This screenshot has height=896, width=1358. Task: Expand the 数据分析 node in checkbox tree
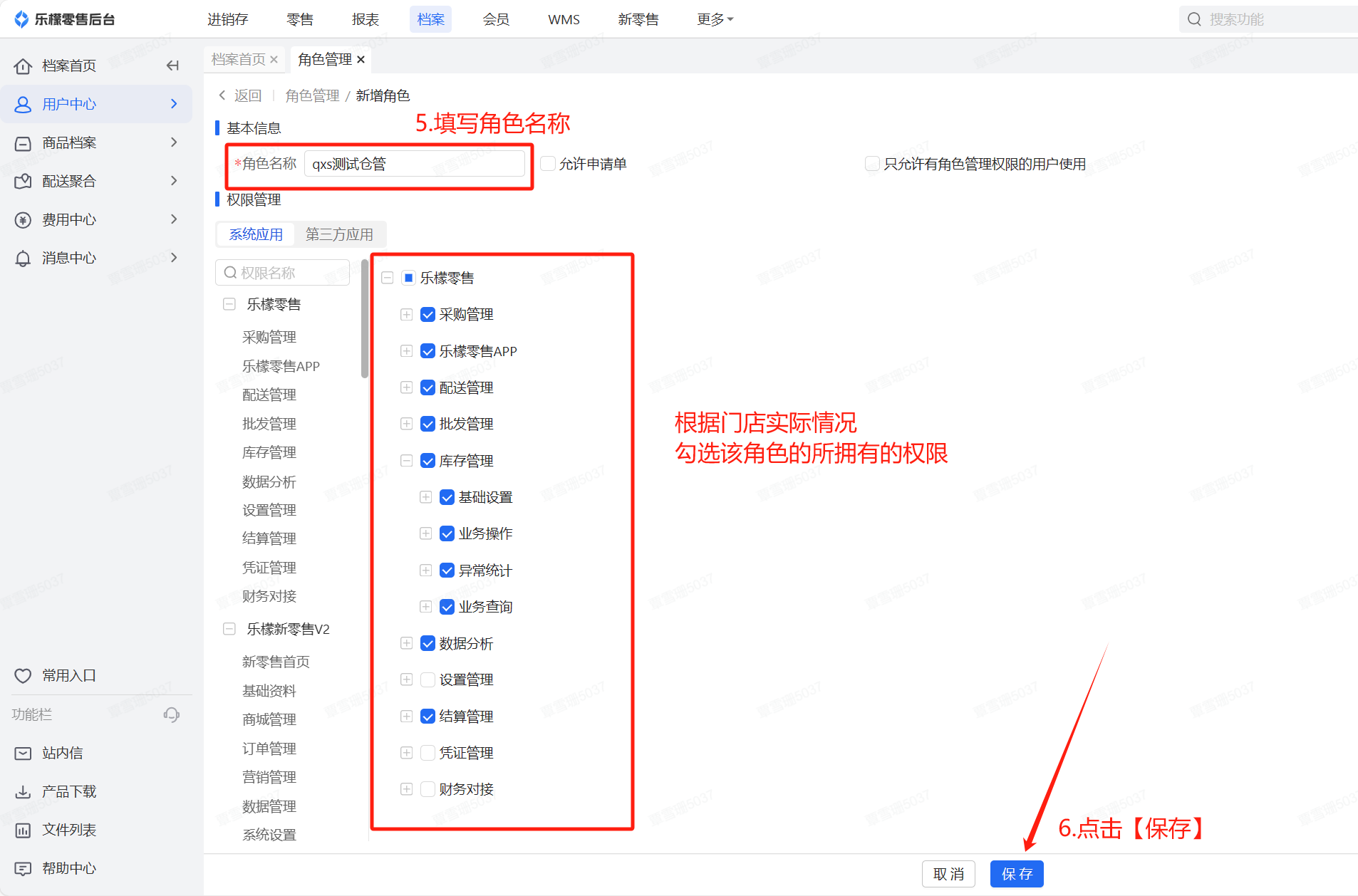coord(406,643)
